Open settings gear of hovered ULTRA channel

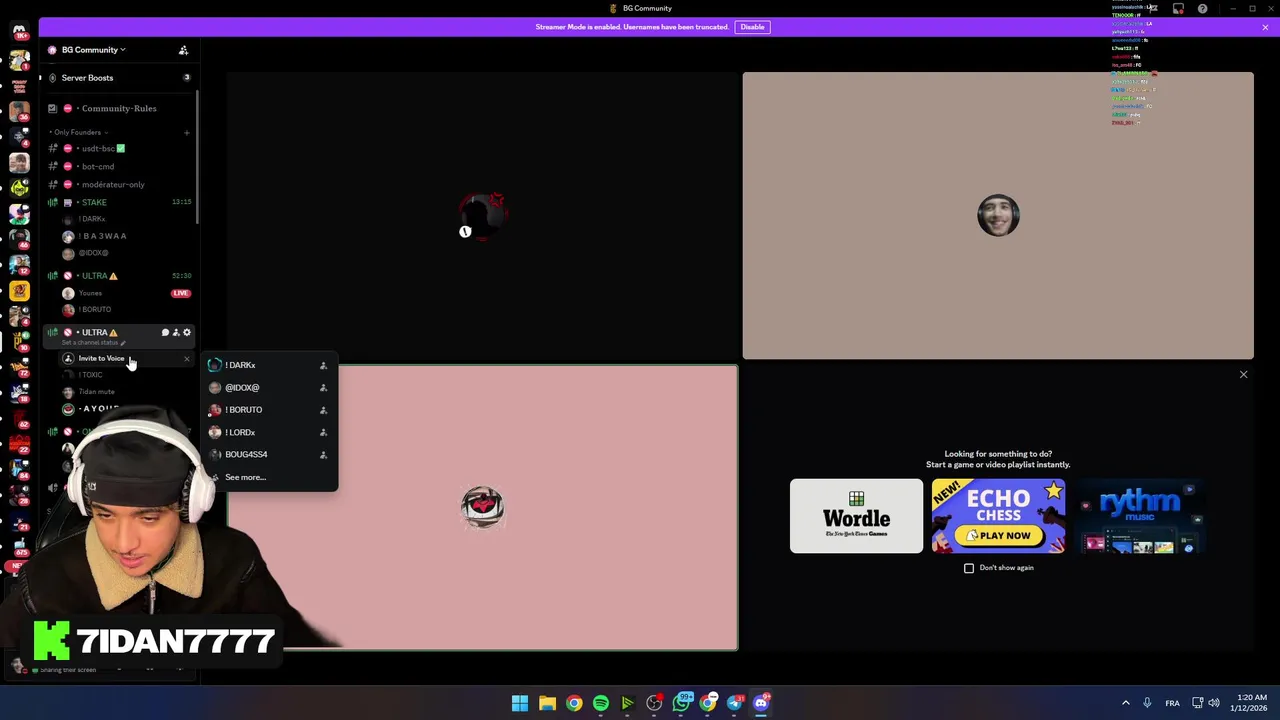186,332
